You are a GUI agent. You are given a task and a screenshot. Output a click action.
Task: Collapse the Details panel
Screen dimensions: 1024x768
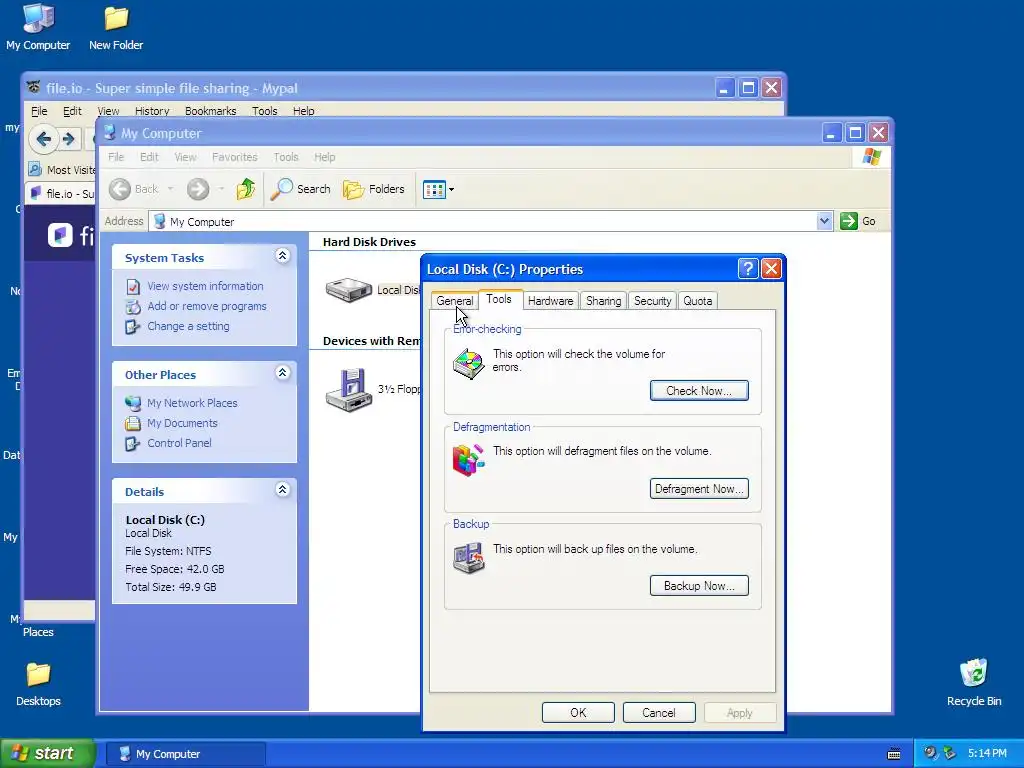coord(282,489)
